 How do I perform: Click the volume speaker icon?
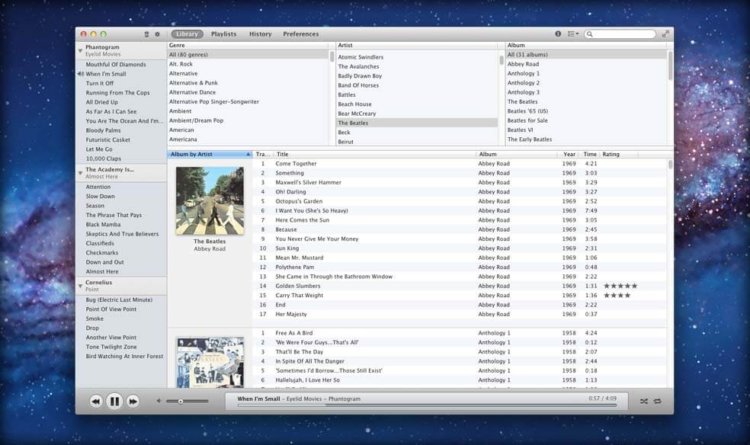(x=158, y=401)
